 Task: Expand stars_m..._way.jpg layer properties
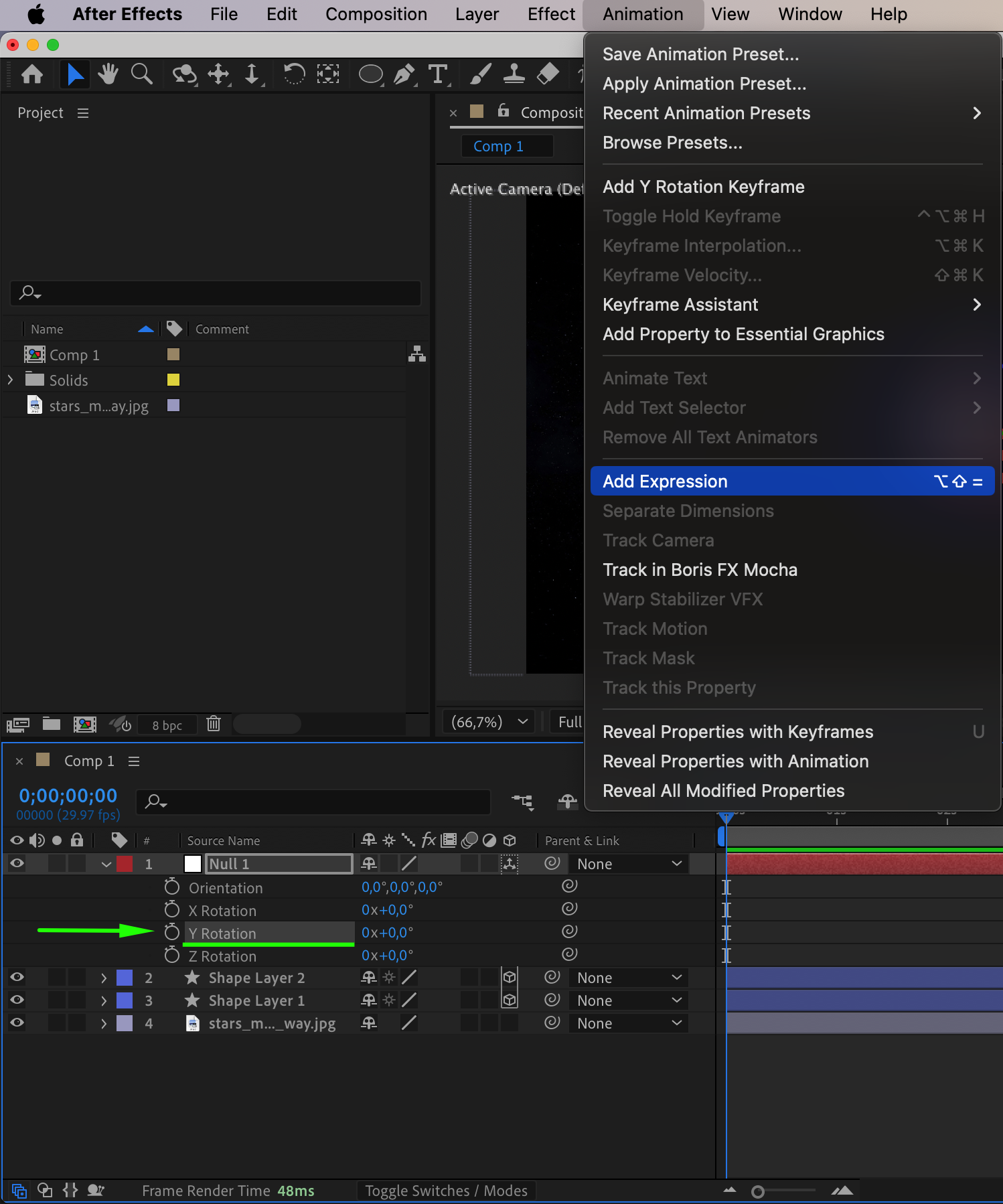[x=104, y=1023]
